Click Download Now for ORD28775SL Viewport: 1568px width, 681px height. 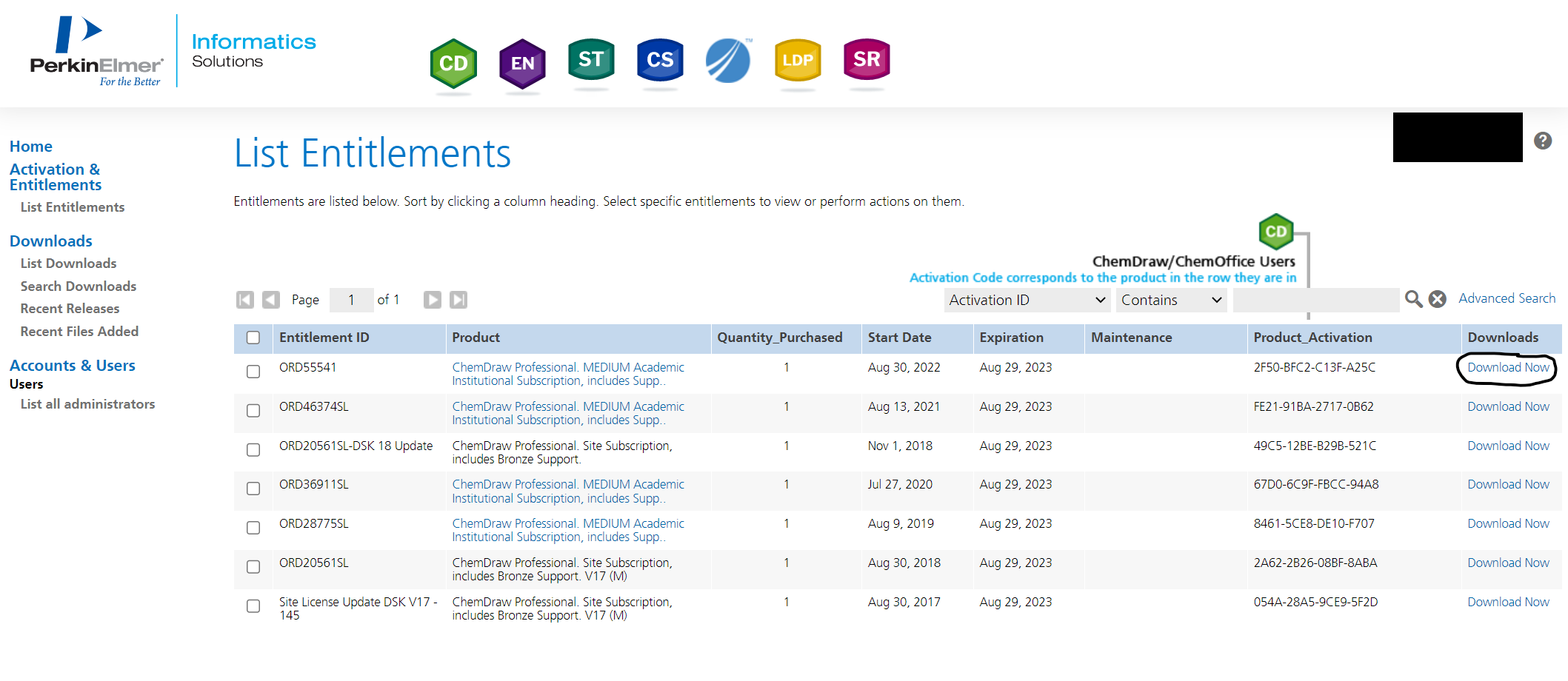click(1509, 523)
